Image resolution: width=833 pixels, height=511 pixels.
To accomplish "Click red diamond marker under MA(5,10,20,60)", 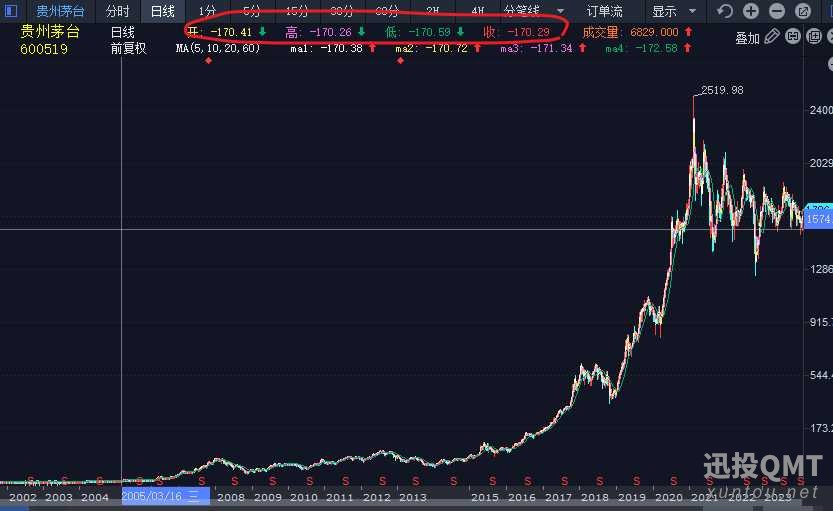I will coord(208,61).
